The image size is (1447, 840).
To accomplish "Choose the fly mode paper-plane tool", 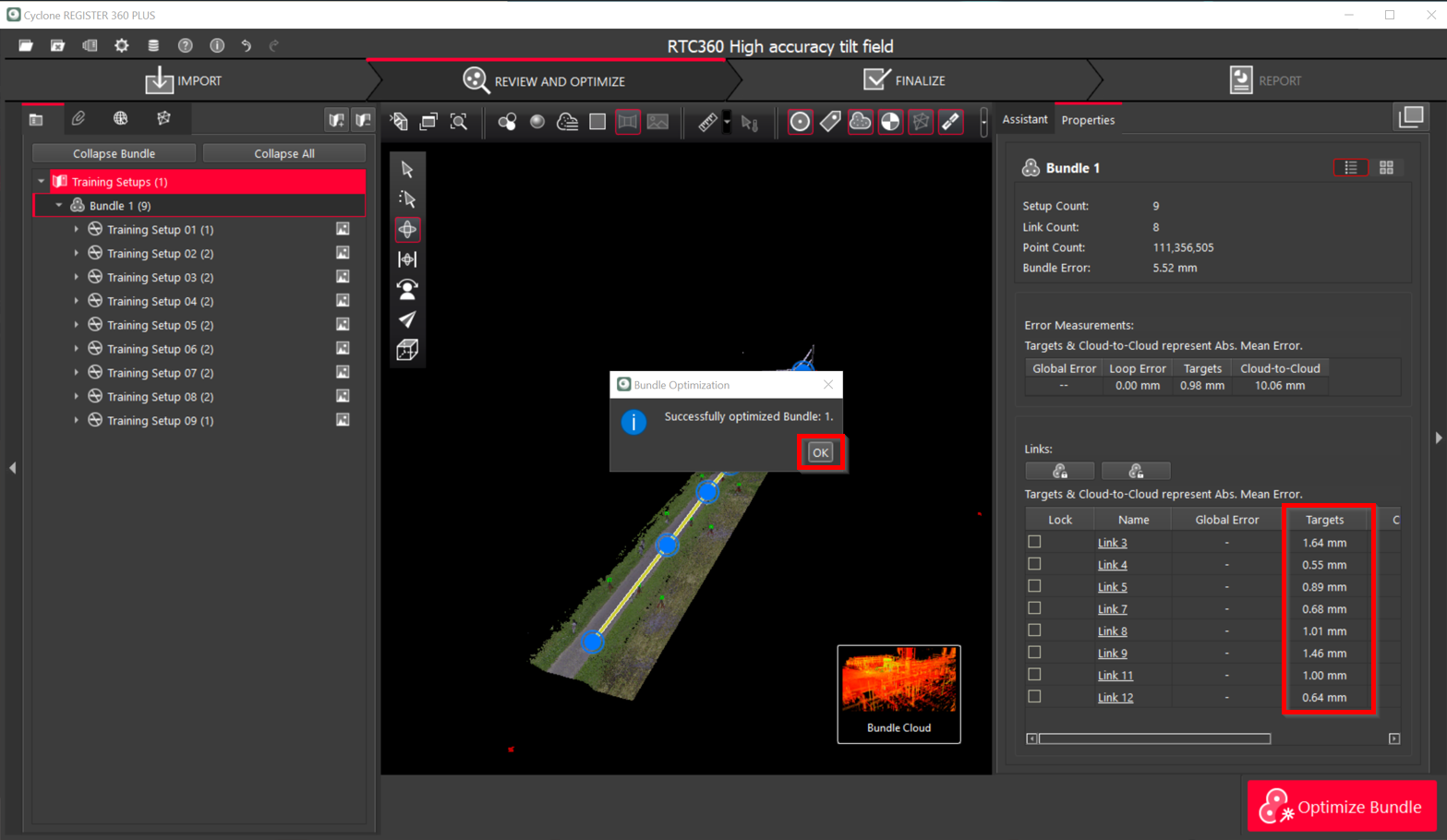I will (x=407, y=319).
